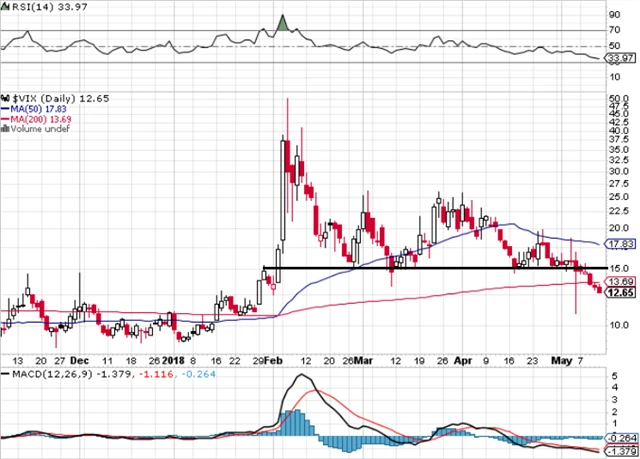Click the -1.379 MACD value on right axis
640x459 pixels.
click(617, 450)
